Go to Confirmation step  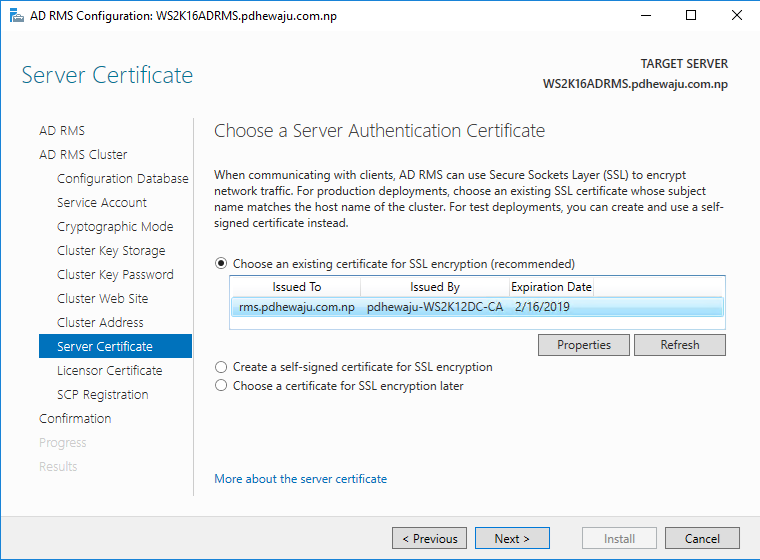[75, 418]
